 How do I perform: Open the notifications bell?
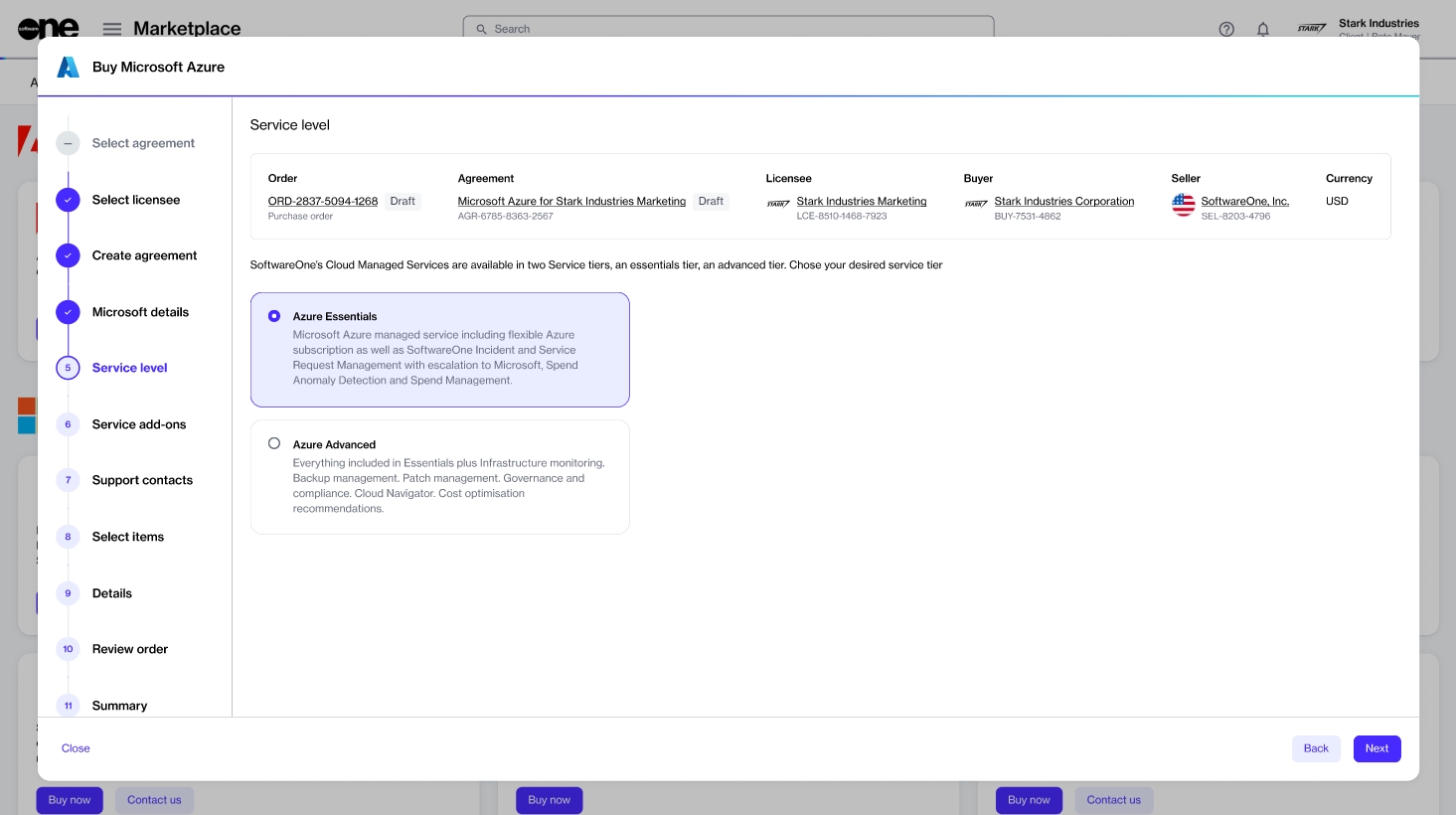1262,29
